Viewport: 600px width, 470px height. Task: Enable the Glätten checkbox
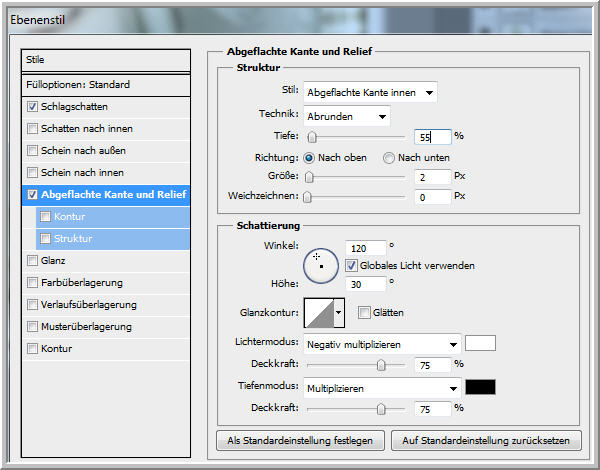(364, 313)
